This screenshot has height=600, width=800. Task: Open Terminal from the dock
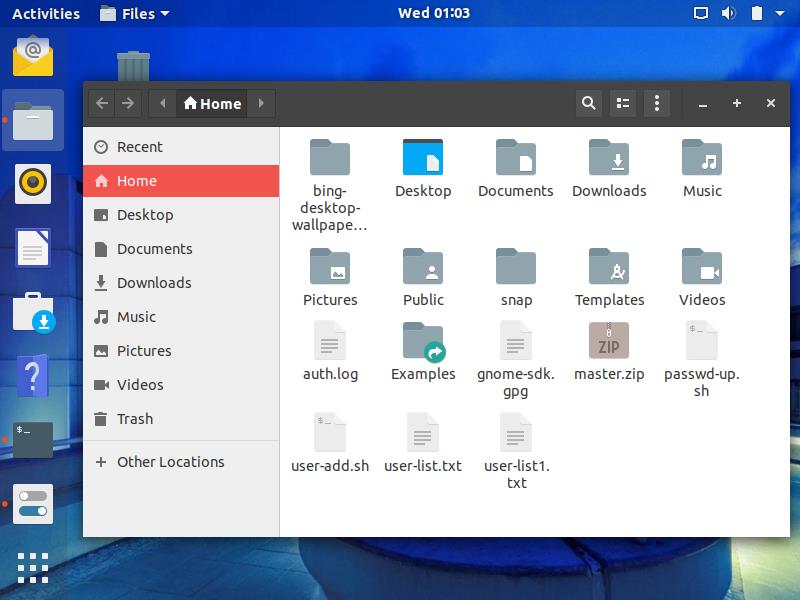coord(33,440)
